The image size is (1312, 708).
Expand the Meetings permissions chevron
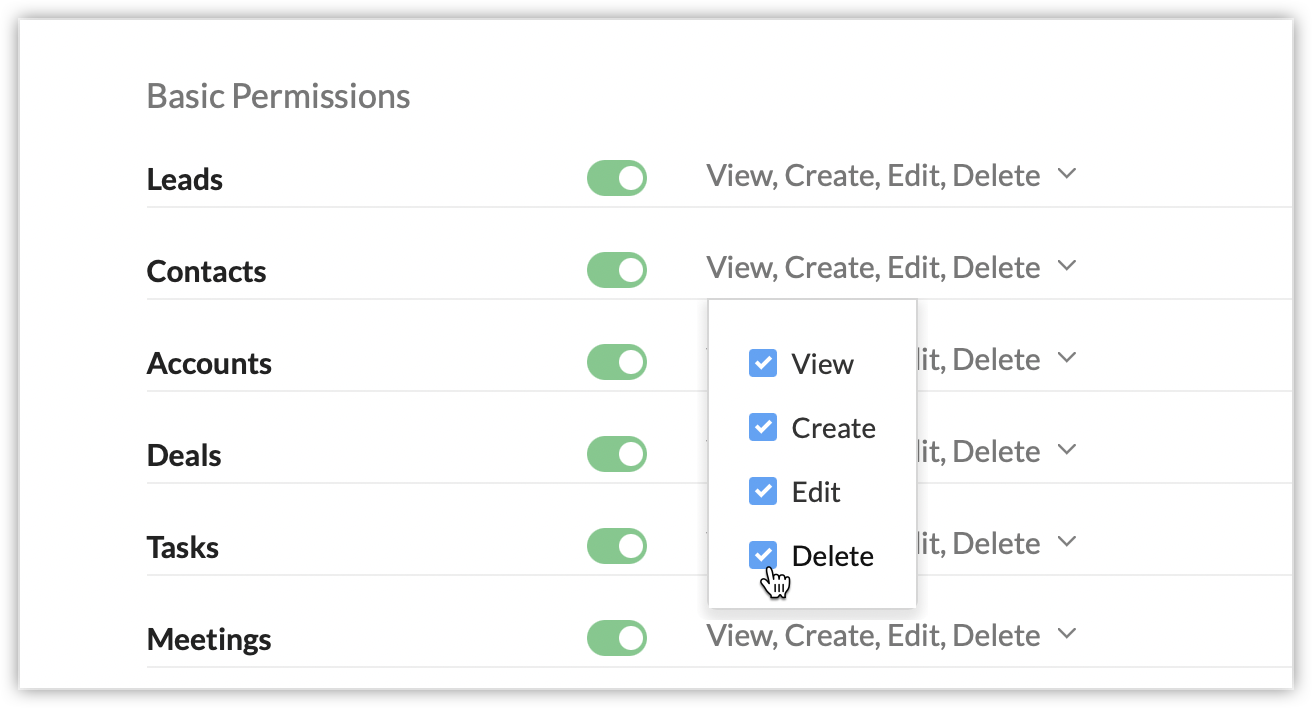(x=1067, y=634)
